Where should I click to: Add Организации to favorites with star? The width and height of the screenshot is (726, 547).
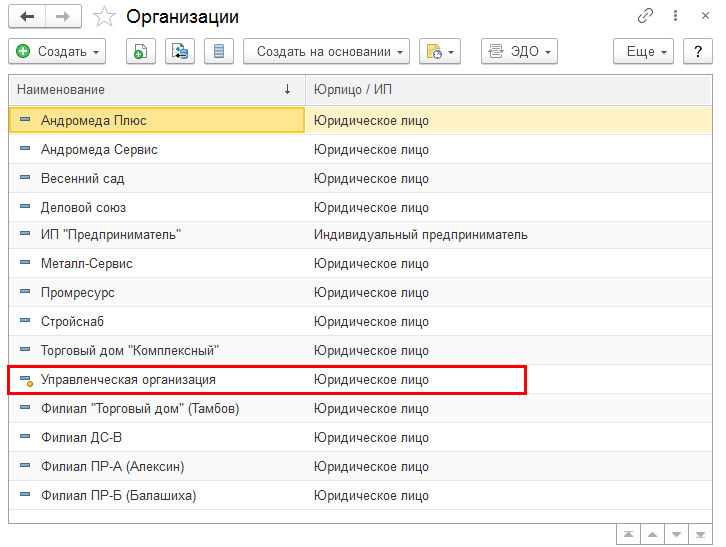click(104, 17)
